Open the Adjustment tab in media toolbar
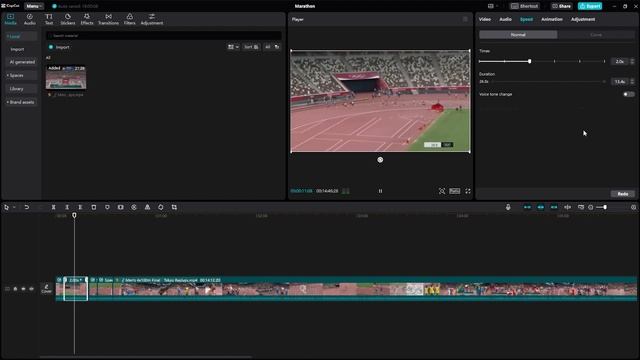Screen dimensions: 640x360 pyautogui.click(x=152, y=19)
